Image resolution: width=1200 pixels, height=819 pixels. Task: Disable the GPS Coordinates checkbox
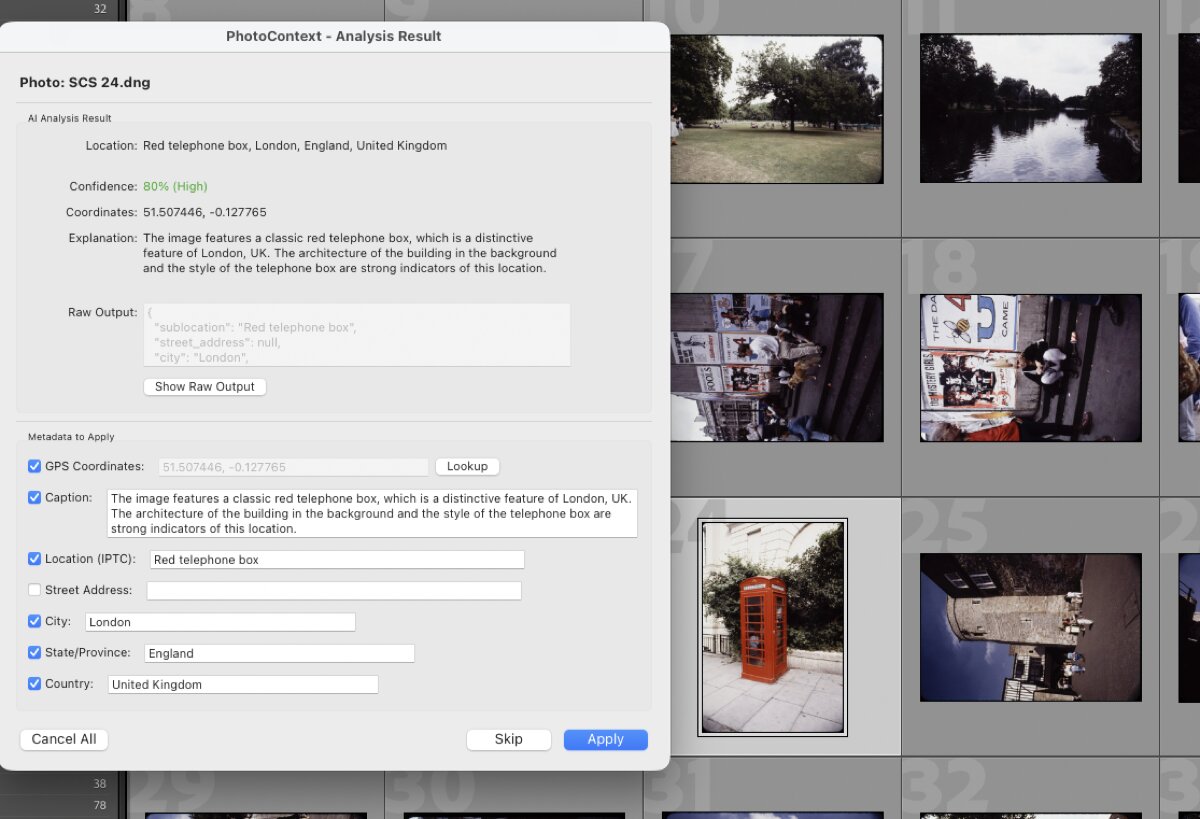[x=34, y=466]
